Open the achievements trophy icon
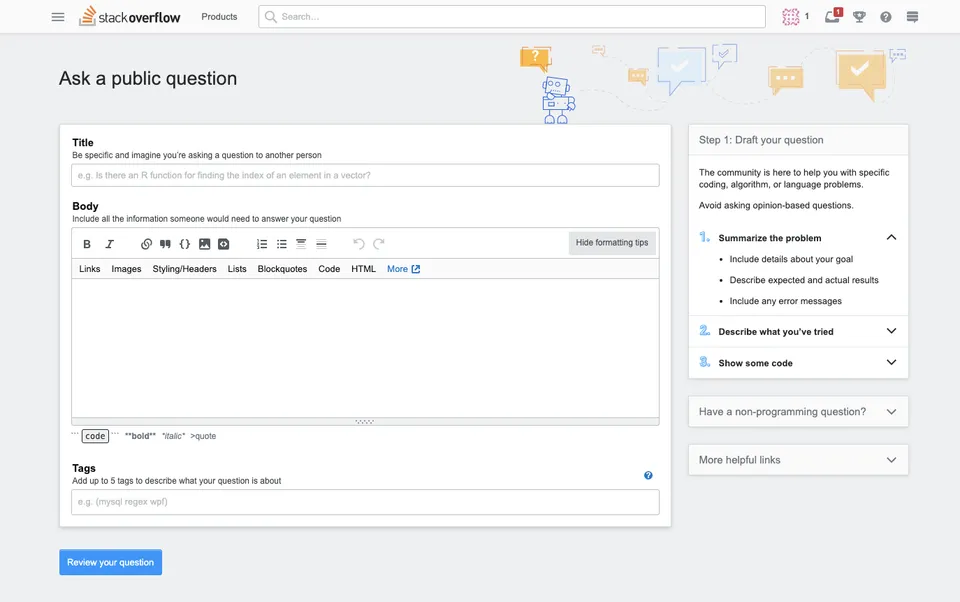 tap(859, 17)
